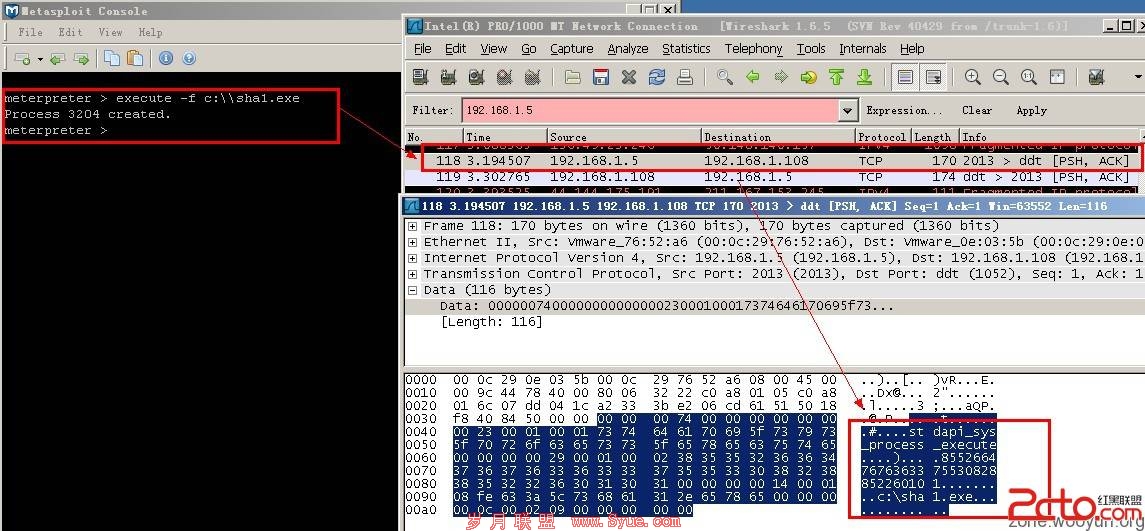Zoom in on Wireshark packet text
1145x531 pixels.
tap(973, 77)
